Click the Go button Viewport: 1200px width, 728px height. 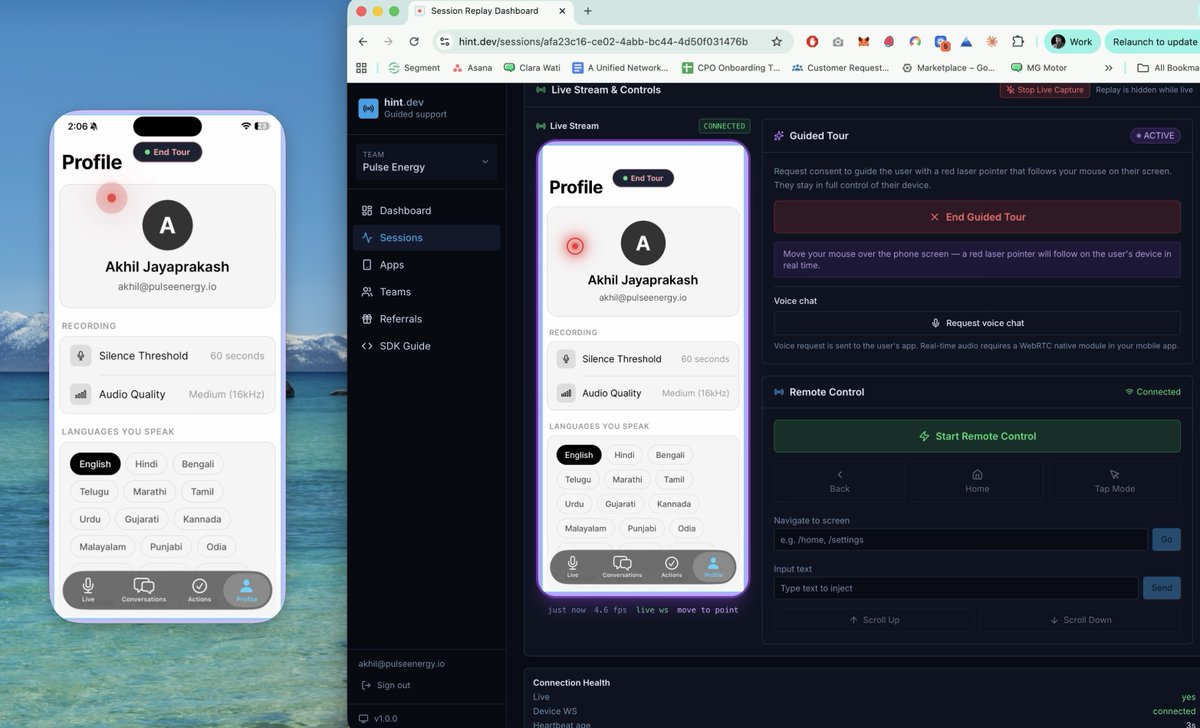[x=1167, y=539]
